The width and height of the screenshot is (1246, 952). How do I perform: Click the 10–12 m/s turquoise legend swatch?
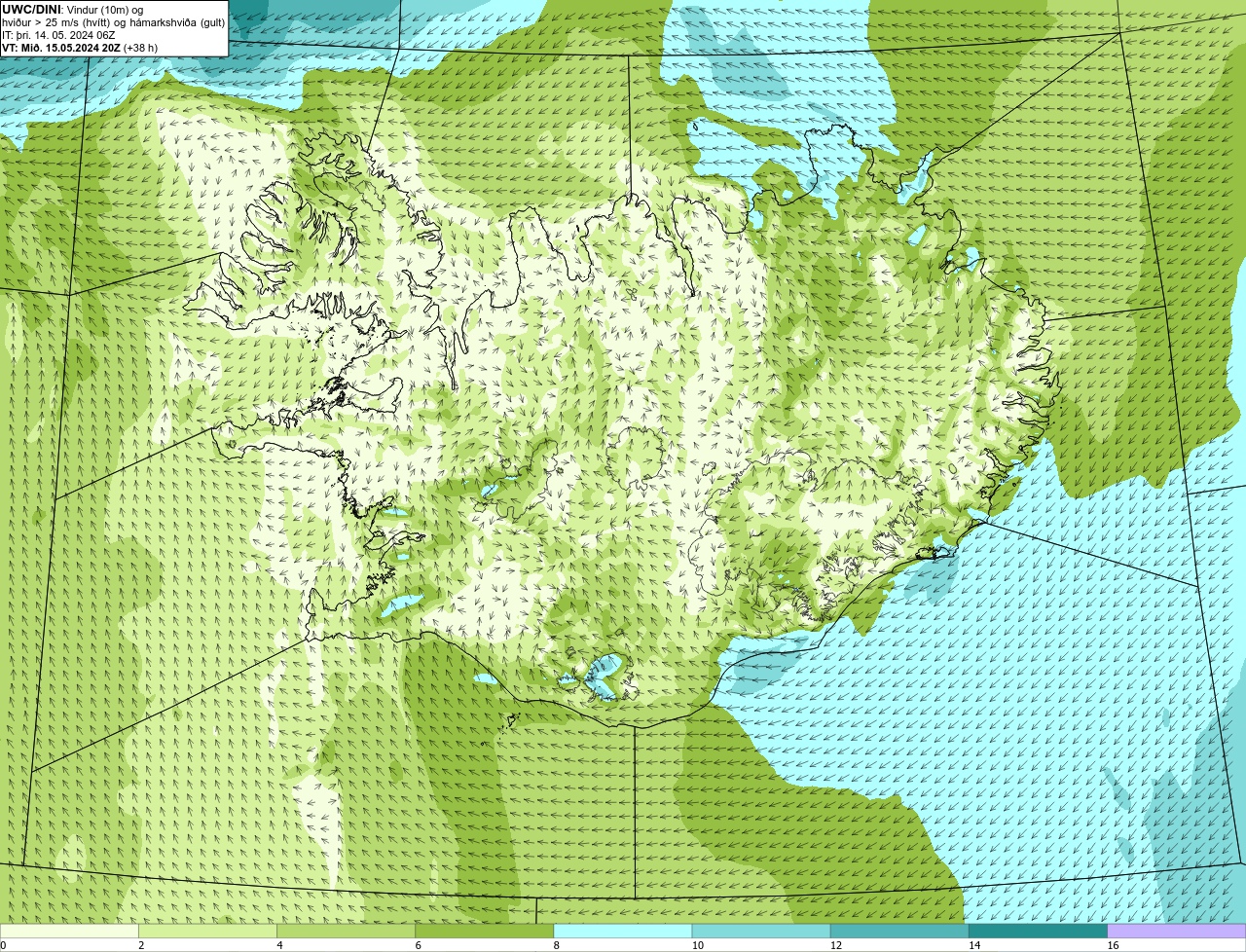[x=761, y=931]
